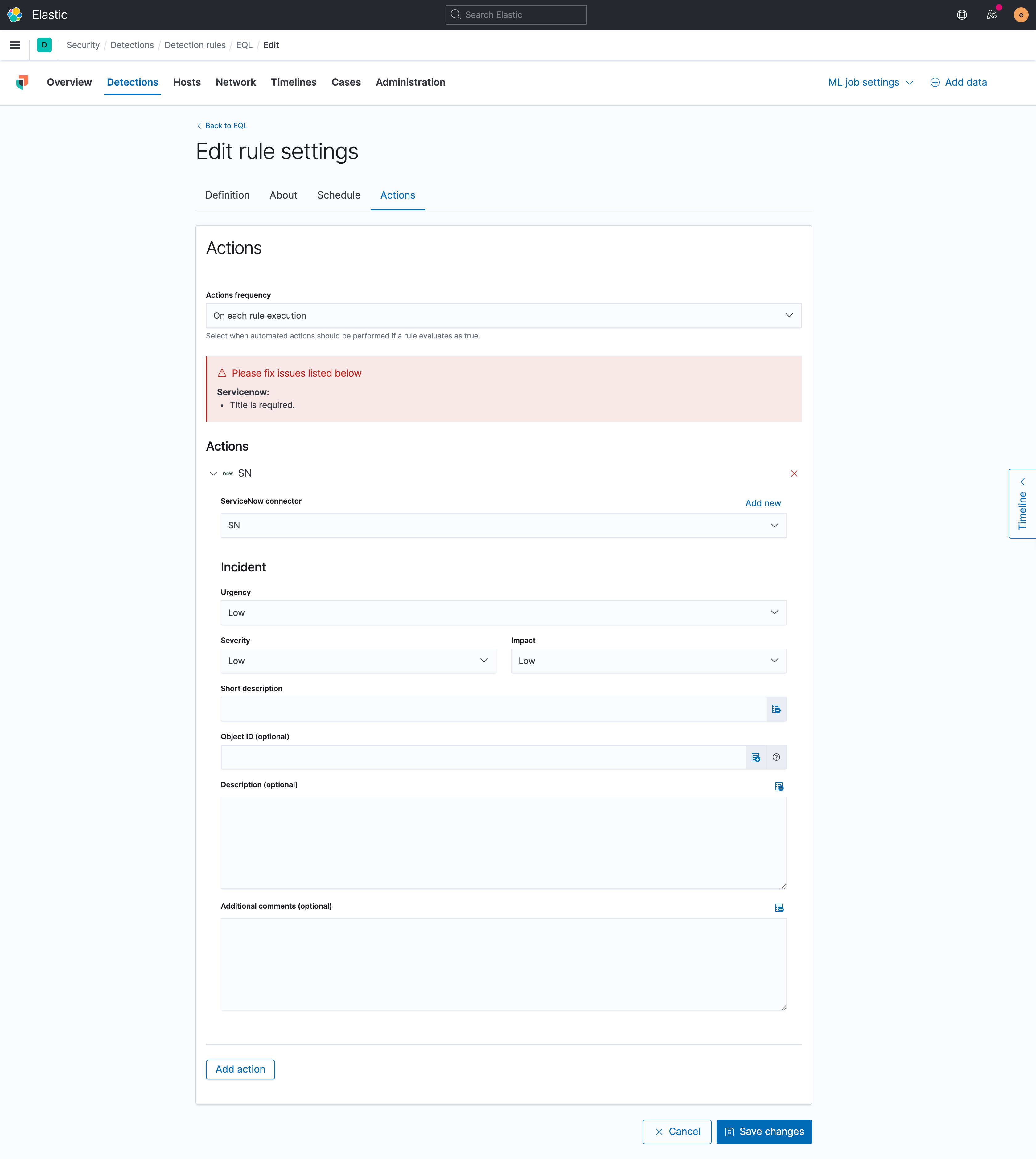1036x1159 pixels.
Task: Collapse the SN action details chevron
Action: (x=213, y=473)
